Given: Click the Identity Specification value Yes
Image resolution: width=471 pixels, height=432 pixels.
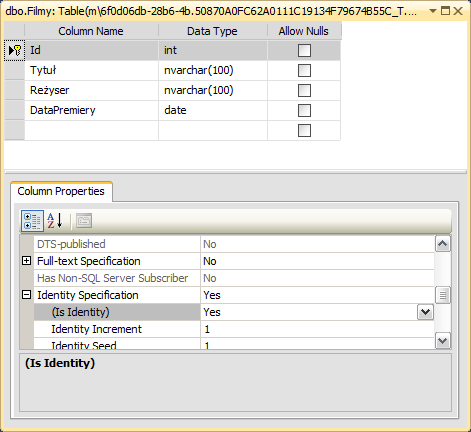Looking at the screenshot, I should tap(317, 295).
